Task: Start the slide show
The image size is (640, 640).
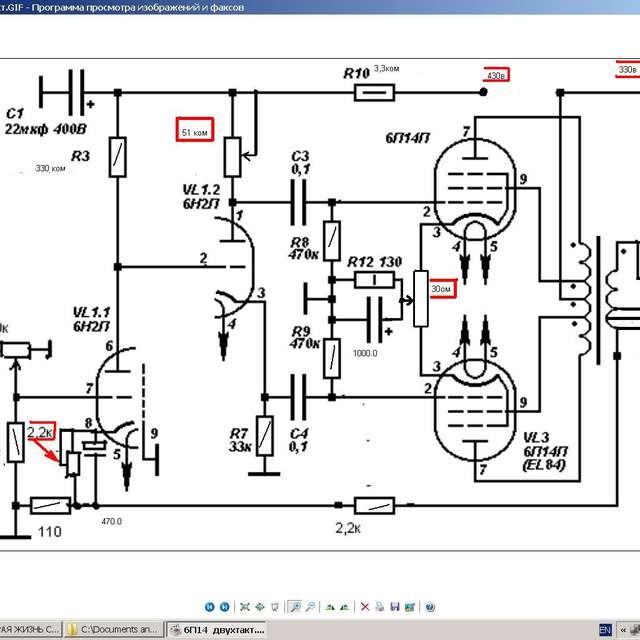Action: click(275, 607)
